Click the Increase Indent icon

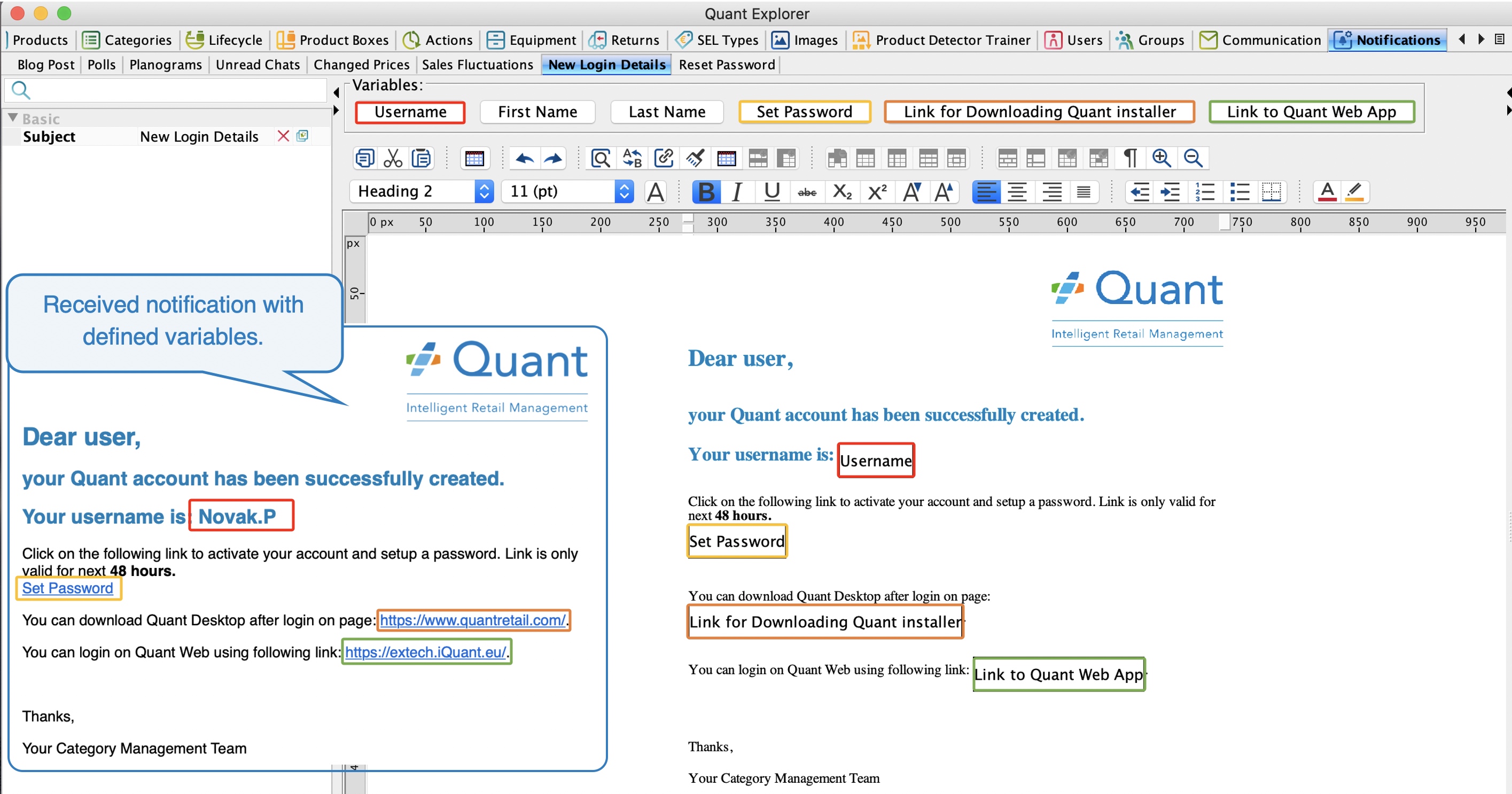(x=1171, y=191)
